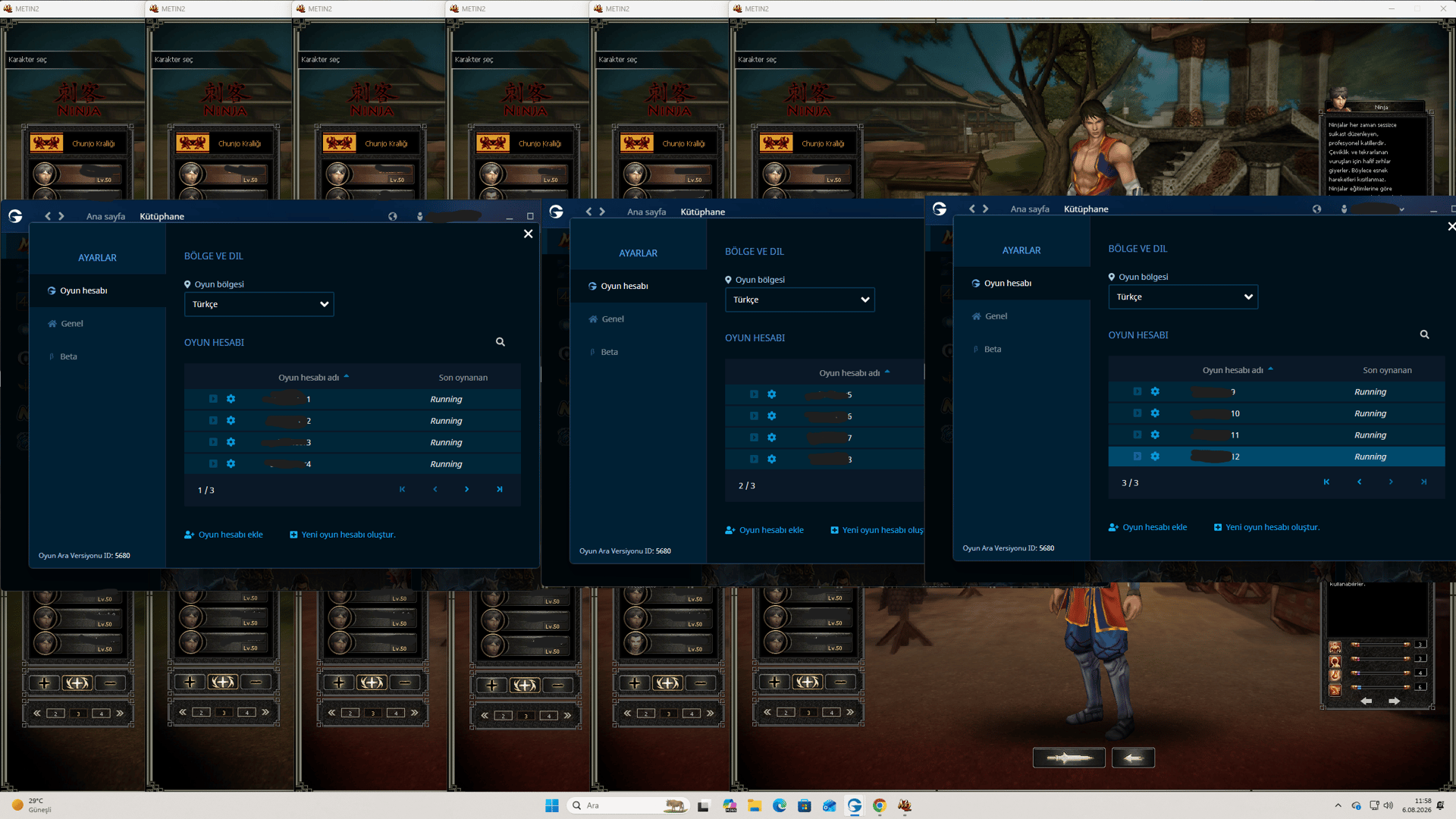The width and height of the screenshot is (1456, 819).
Task: Open settings gear for account 7
Action: pos(771,438)
